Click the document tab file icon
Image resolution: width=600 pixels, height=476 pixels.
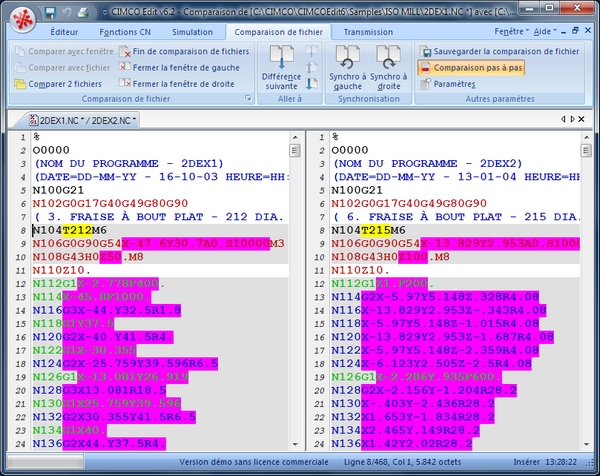pyautogui.click(x=34, y=120)
